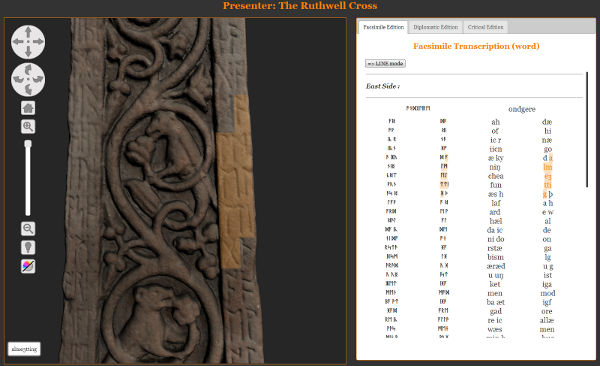The height and width of the screenshot is (366, 600).
Task: Click the rune heading above first column
Action: click(418, 108)
